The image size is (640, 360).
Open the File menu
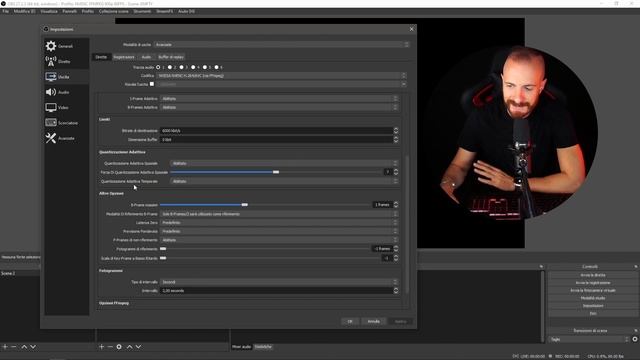(5, 11)
